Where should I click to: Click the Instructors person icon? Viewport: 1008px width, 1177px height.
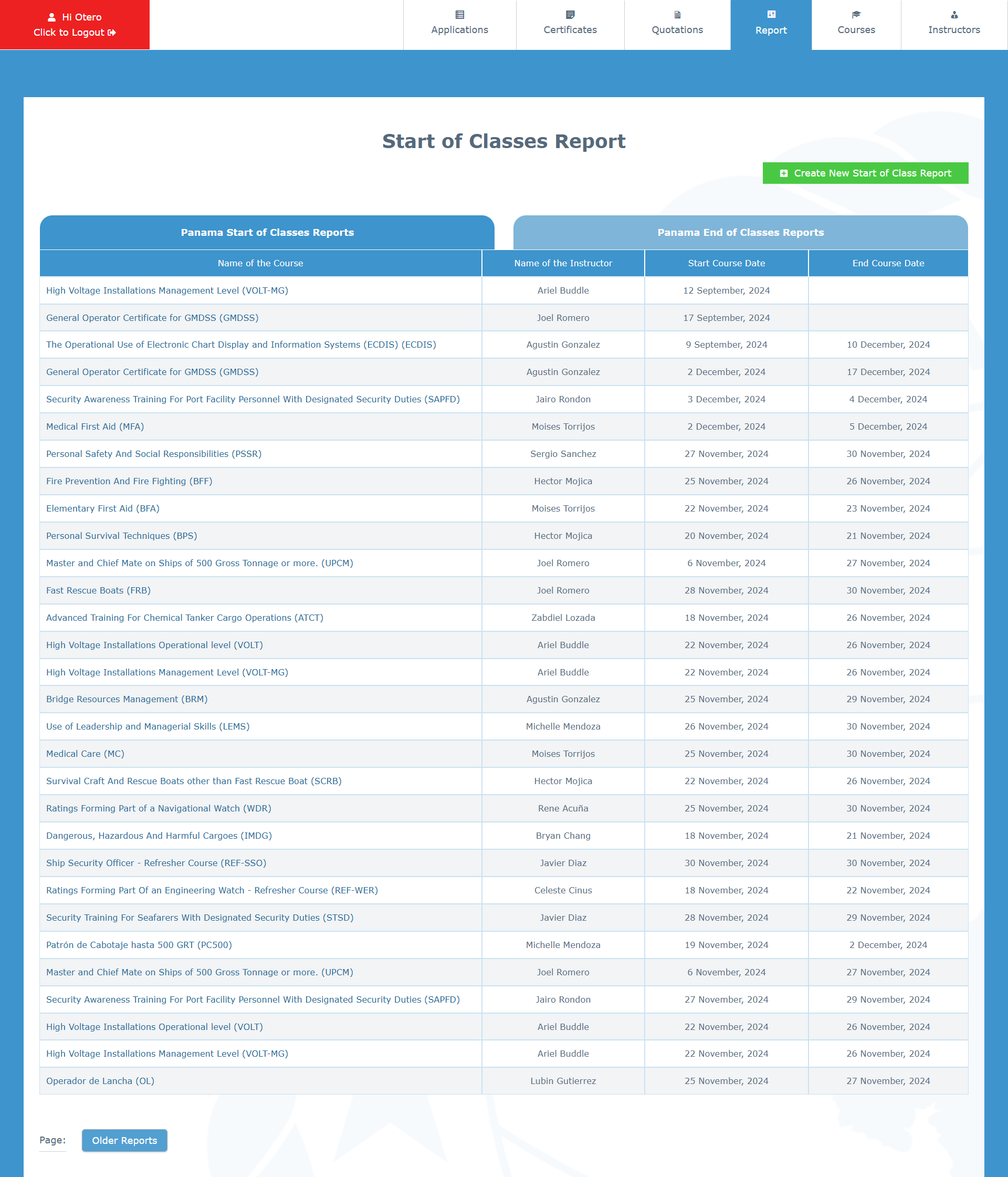pos(953,15)
